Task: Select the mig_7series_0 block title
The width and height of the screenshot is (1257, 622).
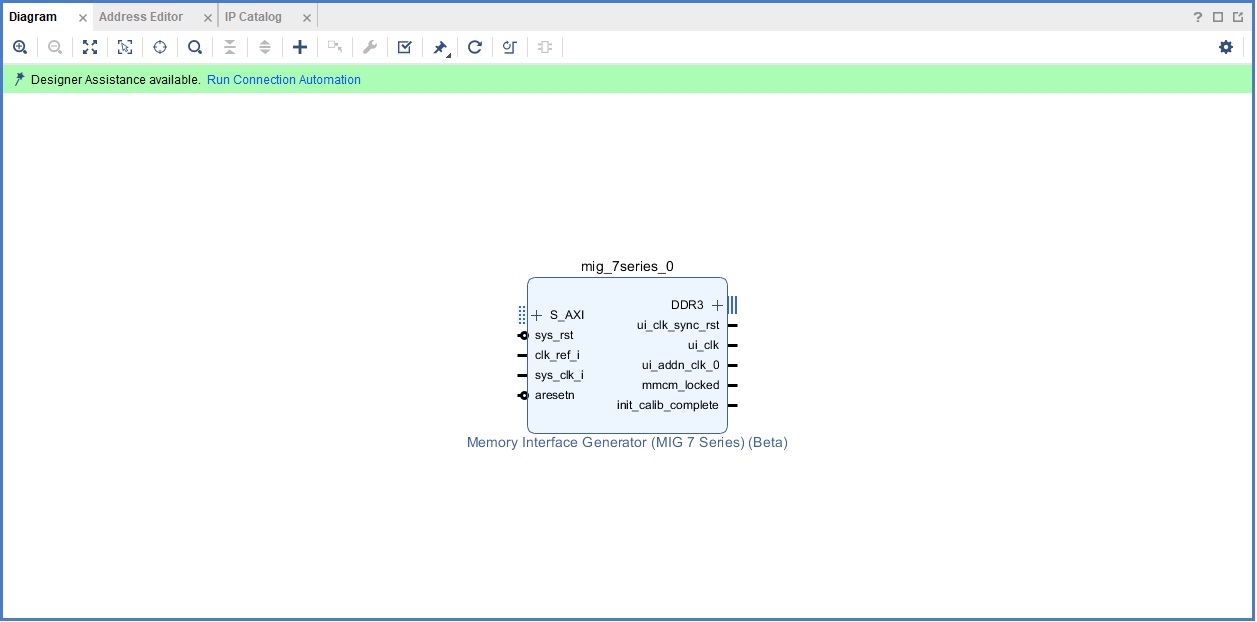Action: 627,267
